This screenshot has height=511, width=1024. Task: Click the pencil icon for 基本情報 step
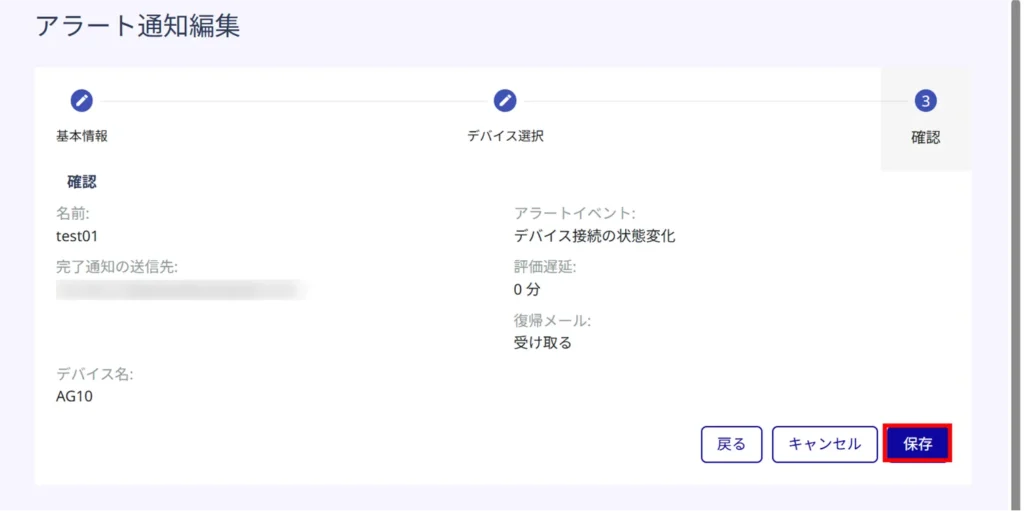[81, 100]
